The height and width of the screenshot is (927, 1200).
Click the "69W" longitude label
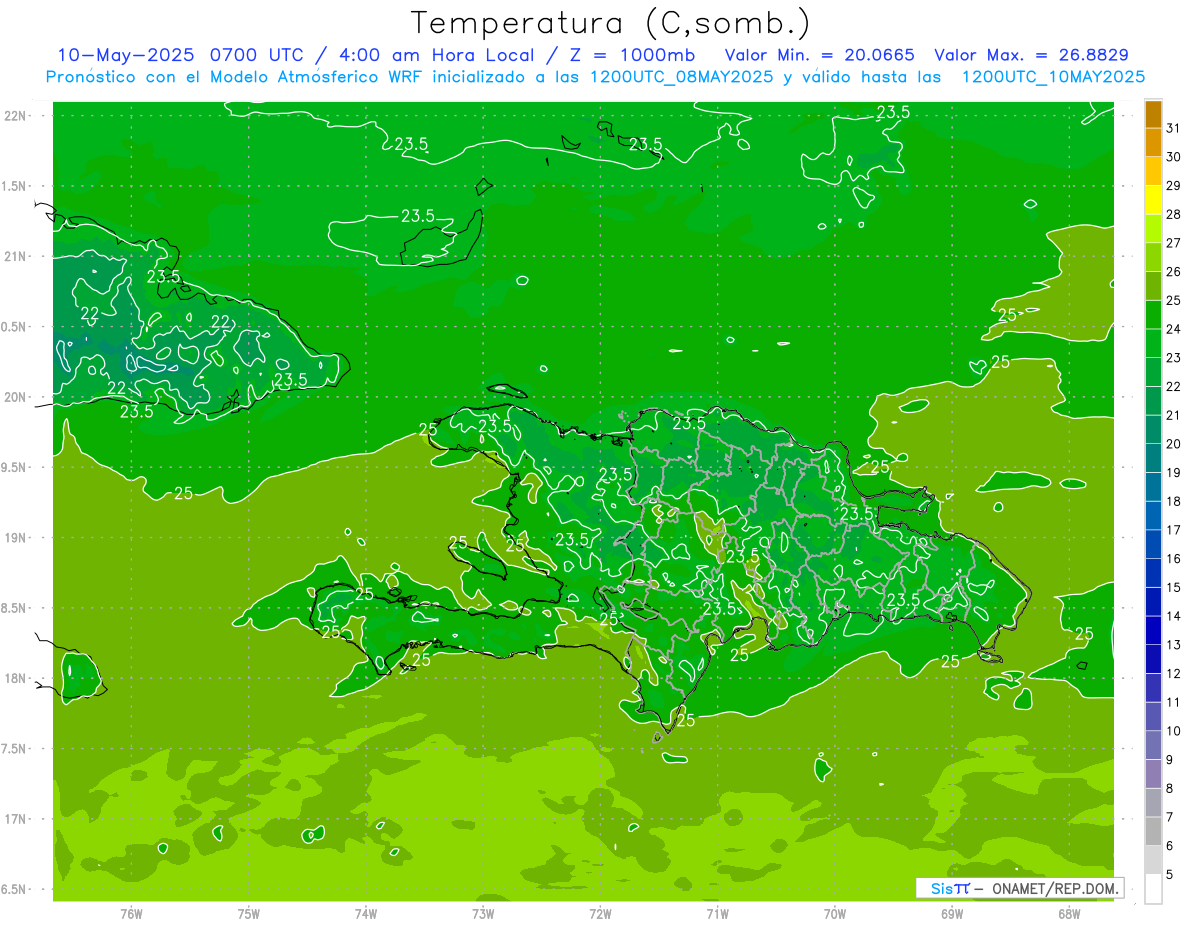tap(952, 914)
